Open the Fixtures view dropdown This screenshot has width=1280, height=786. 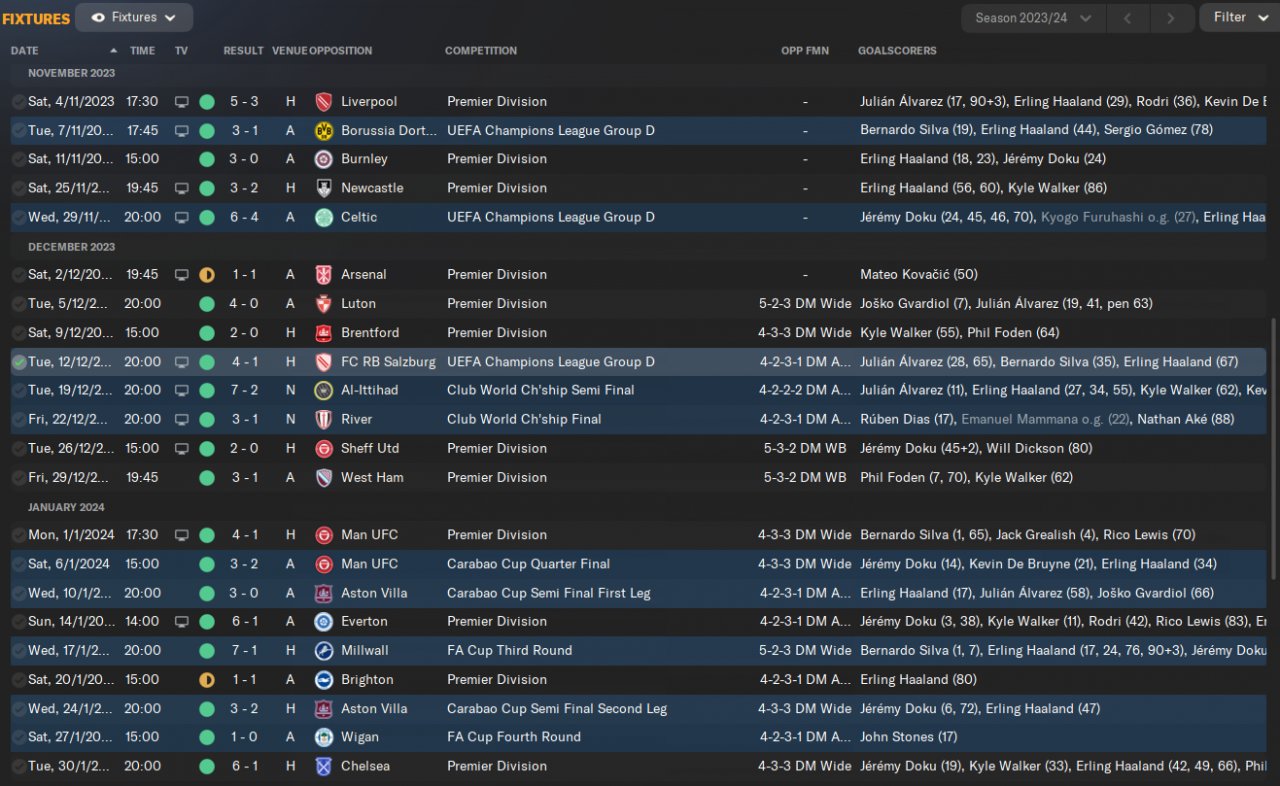[134, 17]
